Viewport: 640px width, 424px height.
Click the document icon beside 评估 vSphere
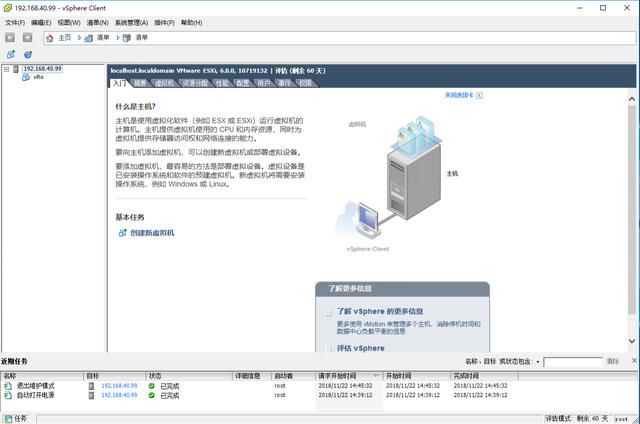pyautogui.click(x=327, y=349)
